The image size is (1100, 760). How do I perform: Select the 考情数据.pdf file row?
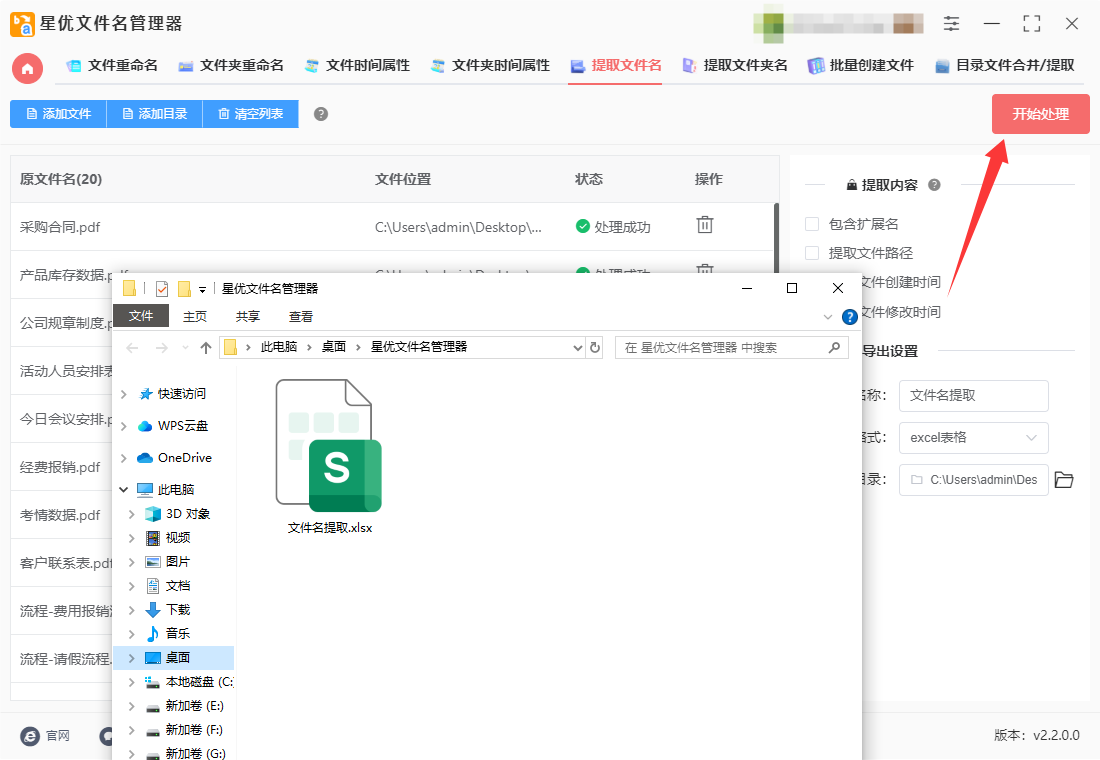click(60, 515)
